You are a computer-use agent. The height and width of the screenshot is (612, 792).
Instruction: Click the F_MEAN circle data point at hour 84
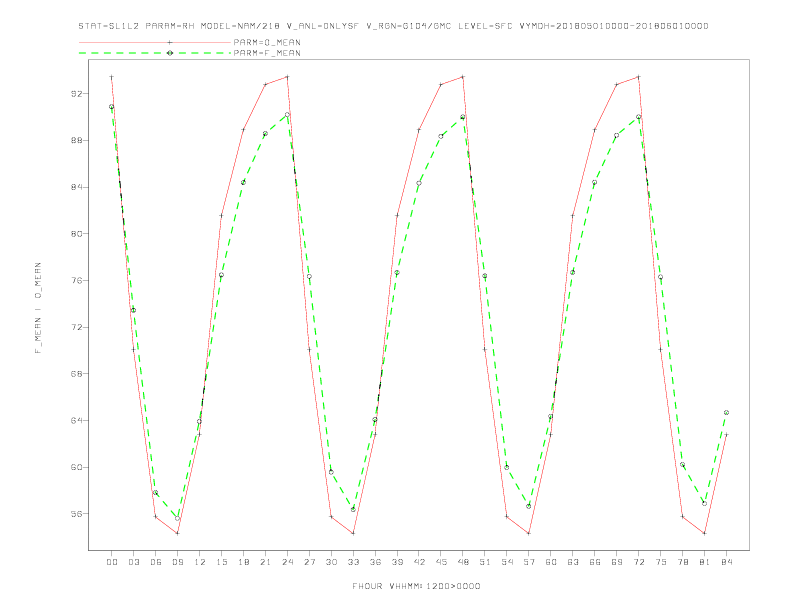[x=726, y=413]
